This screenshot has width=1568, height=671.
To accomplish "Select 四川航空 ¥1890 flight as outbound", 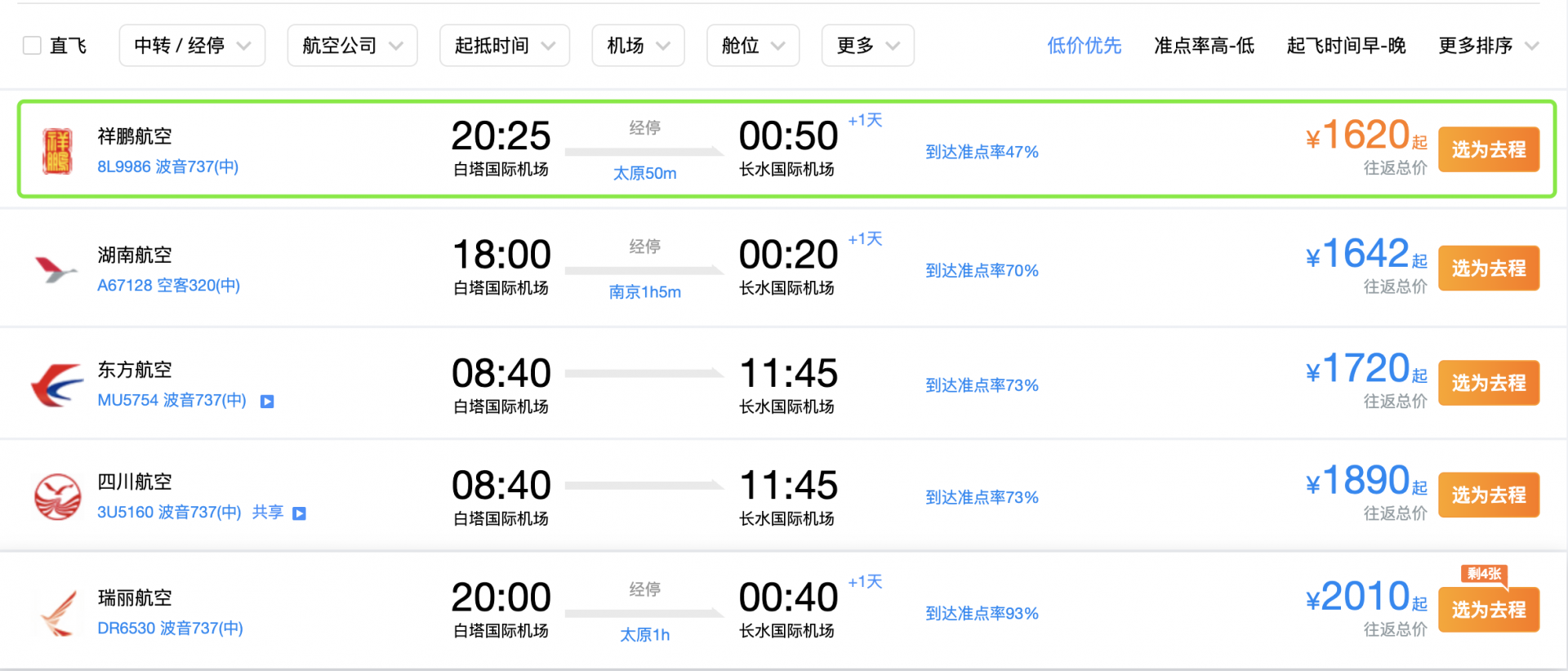I will click(1489, 495).
